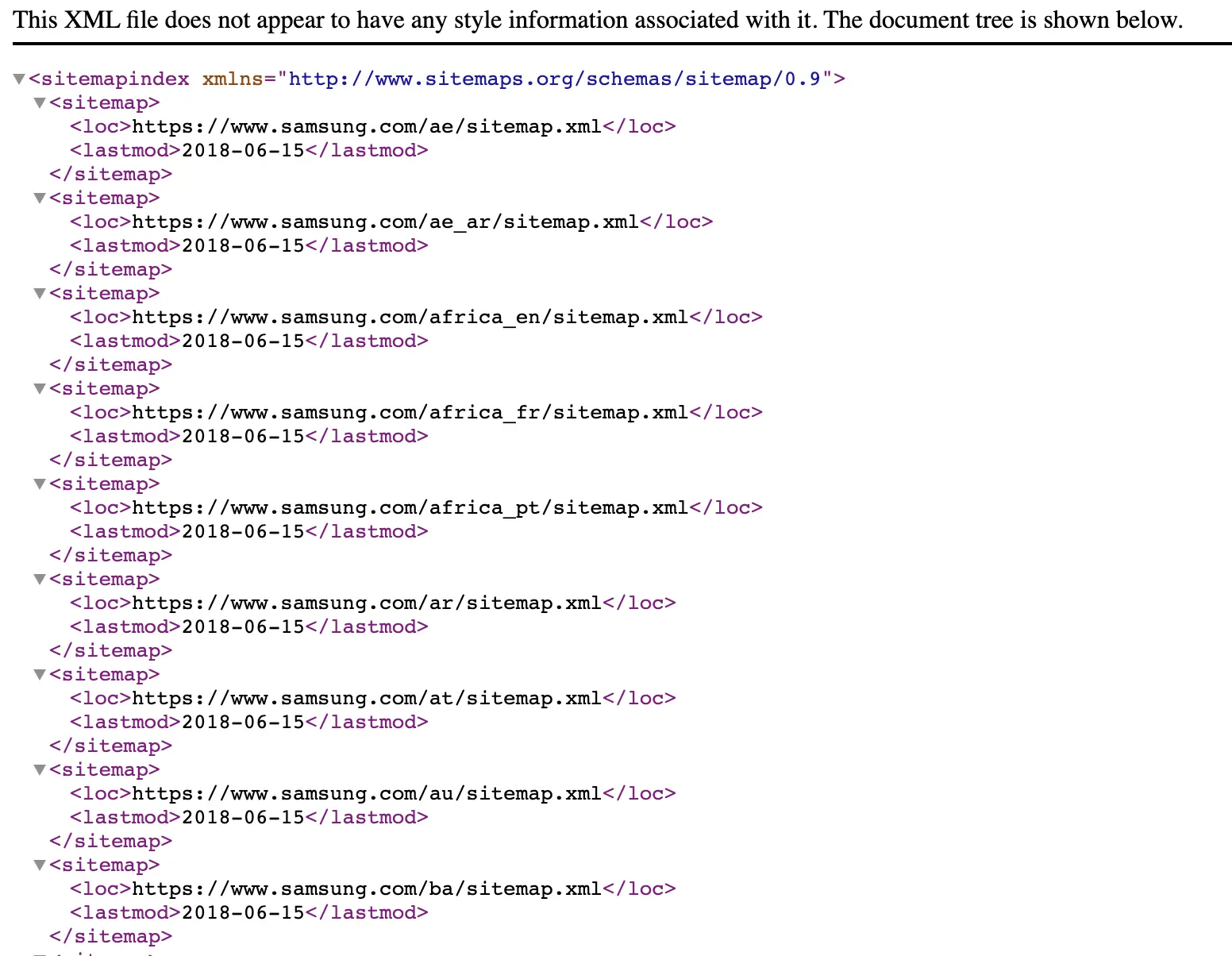The image size is (1232, 956).
Task: Collapse the ar sitemap entry
Action: 39,579
